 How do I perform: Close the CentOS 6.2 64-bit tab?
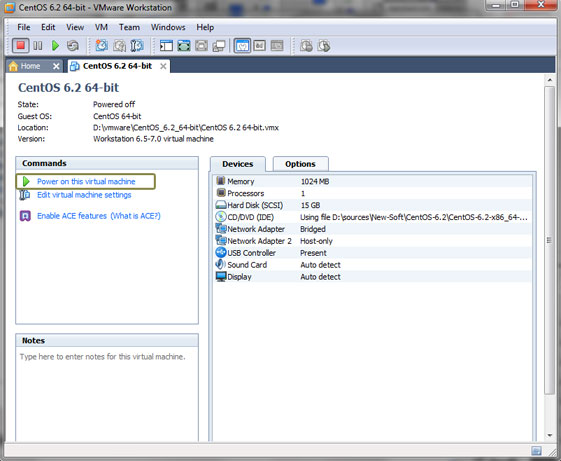tap(163, 66)
